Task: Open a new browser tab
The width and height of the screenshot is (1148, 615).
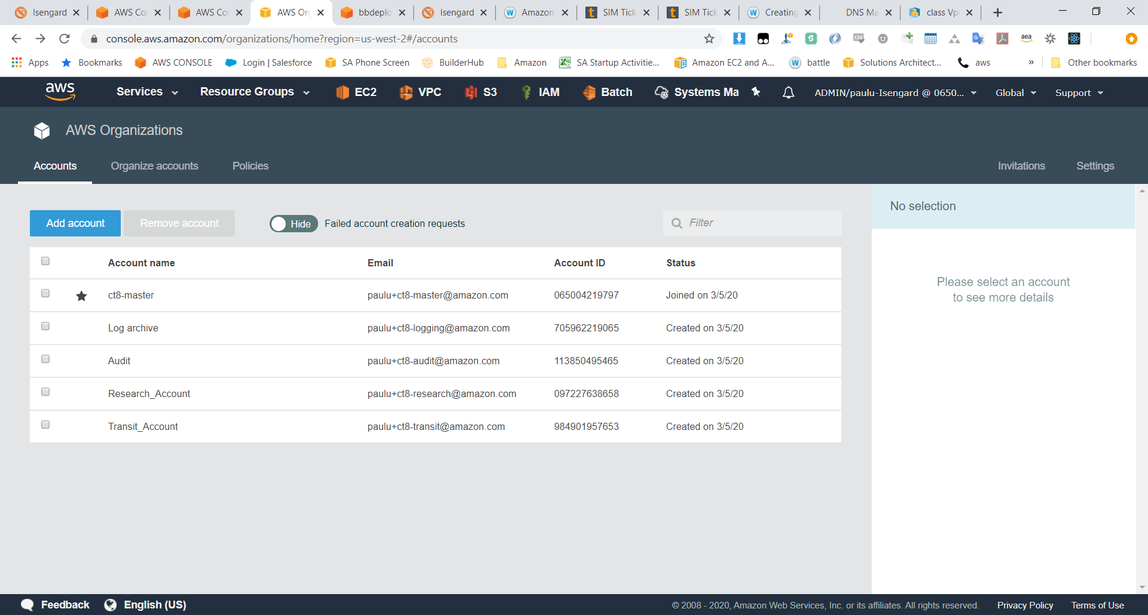Action: [x=997, y=12]
